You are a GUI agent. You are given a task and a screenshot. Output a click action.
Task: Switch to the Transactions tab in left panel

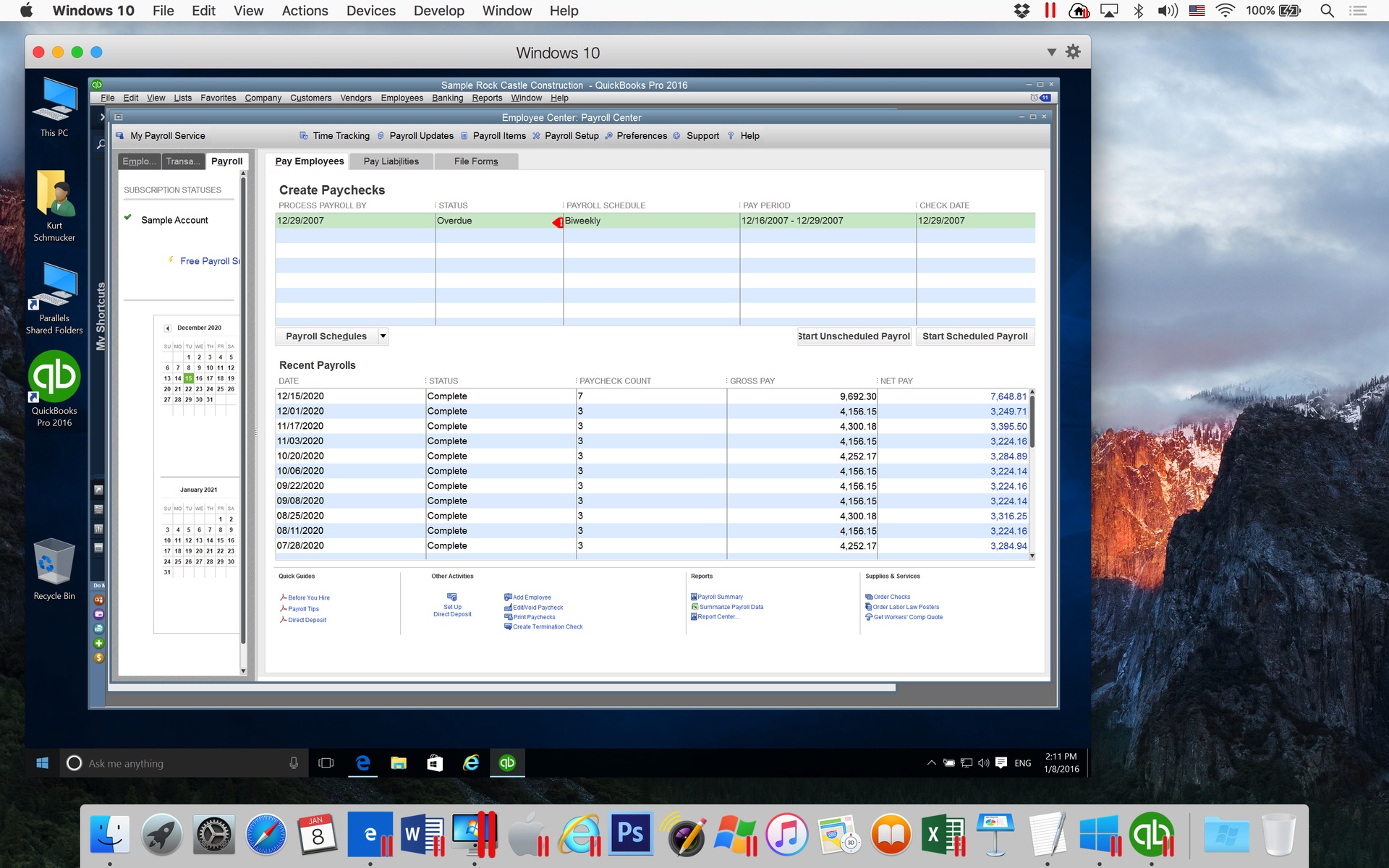[x=183, y=161]
